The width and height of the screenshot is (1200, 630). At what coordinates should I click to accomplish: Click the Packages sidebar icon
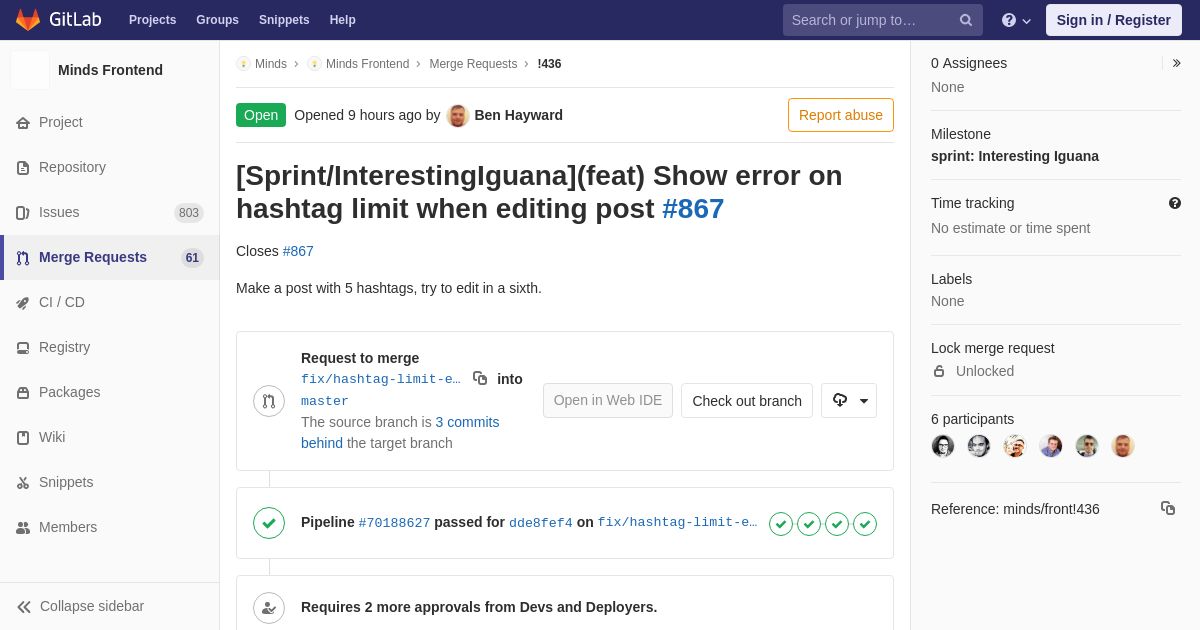(x=23, y=393)
